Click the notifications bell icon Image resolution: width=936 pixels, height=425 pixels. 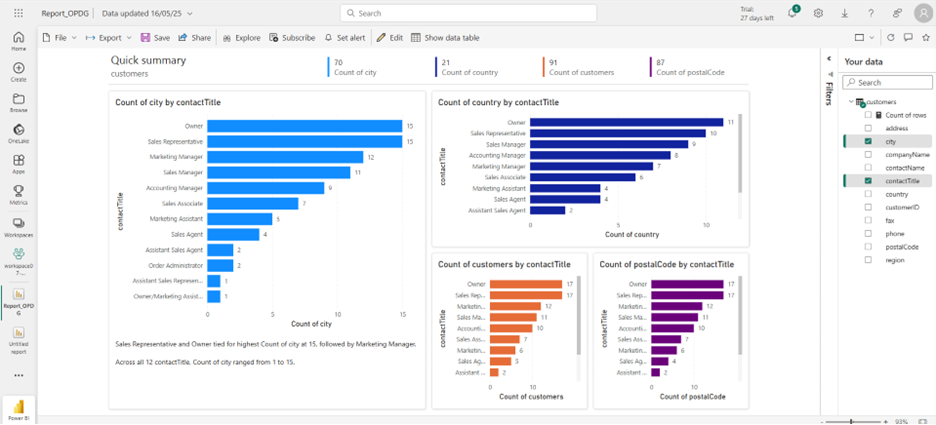click(x=793, y=13)
